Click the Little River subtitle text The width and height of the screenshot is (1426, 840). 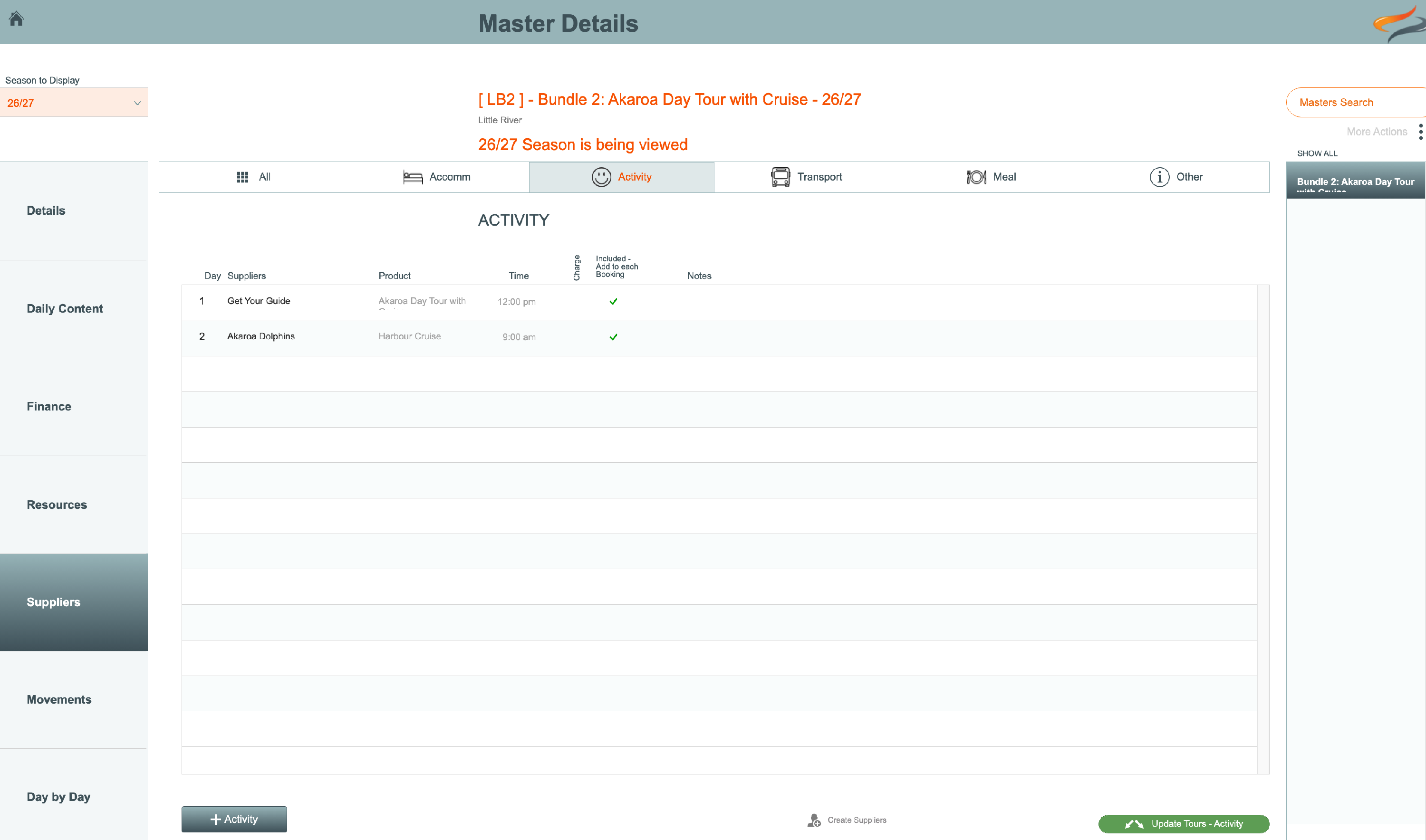pos(500,120)
